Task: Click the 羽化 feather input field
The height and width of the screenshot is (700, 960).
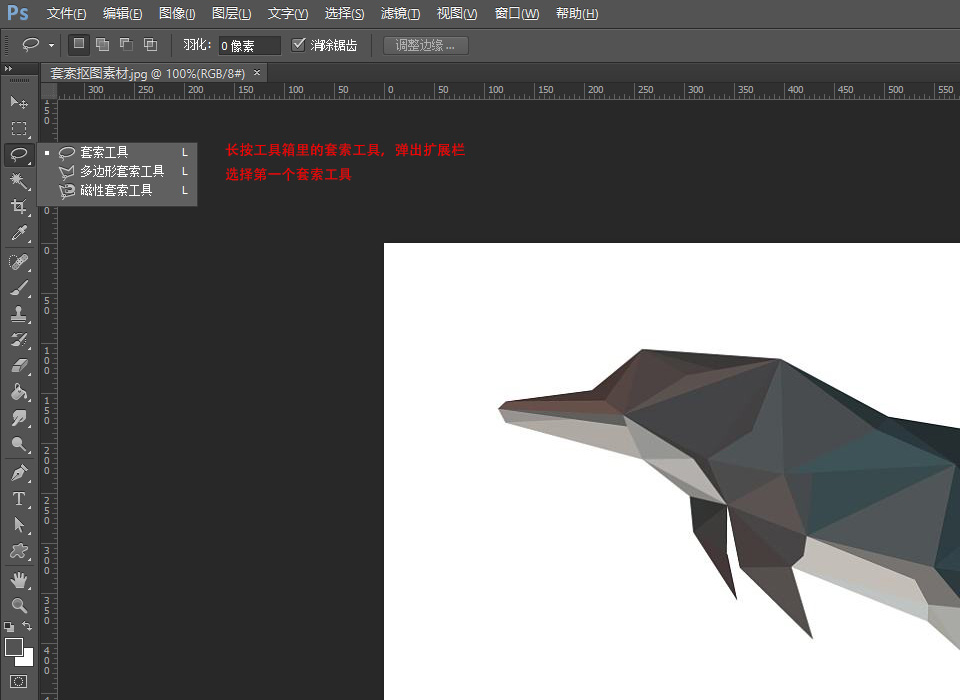Action: [249, 46]
